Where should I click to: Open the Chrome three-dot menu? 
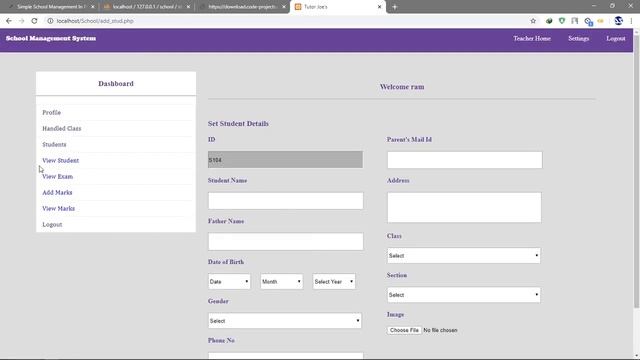[631, 21]
